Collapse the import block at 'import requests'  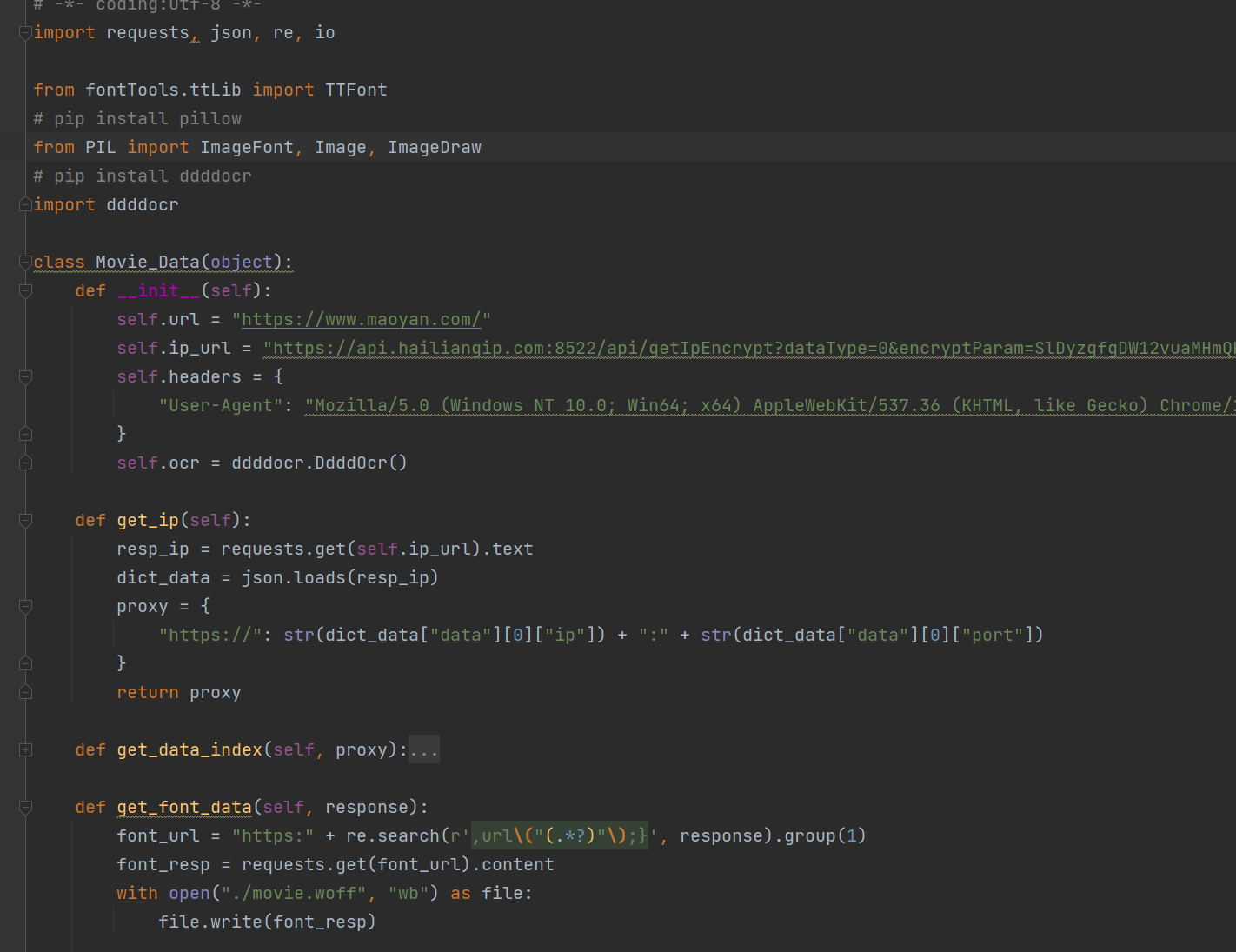(x=25, y=33)
